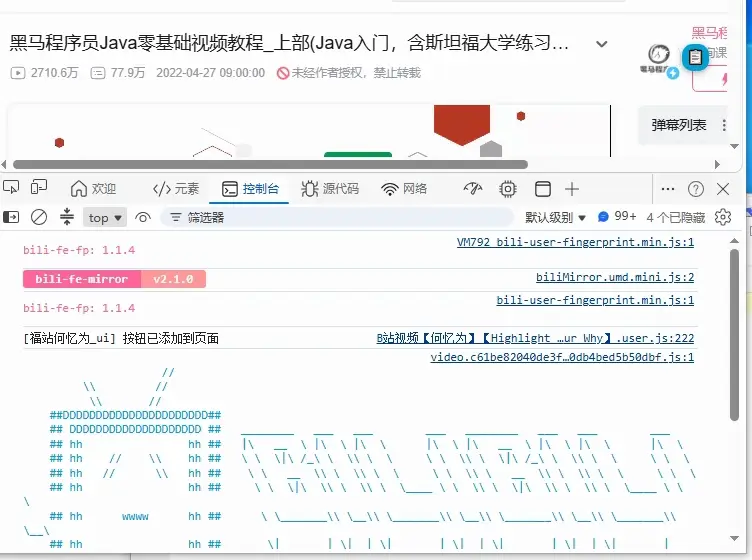Click the 2710.6万 play count
The height and width of the screenshot is (560, 752).
pos(44,73)
